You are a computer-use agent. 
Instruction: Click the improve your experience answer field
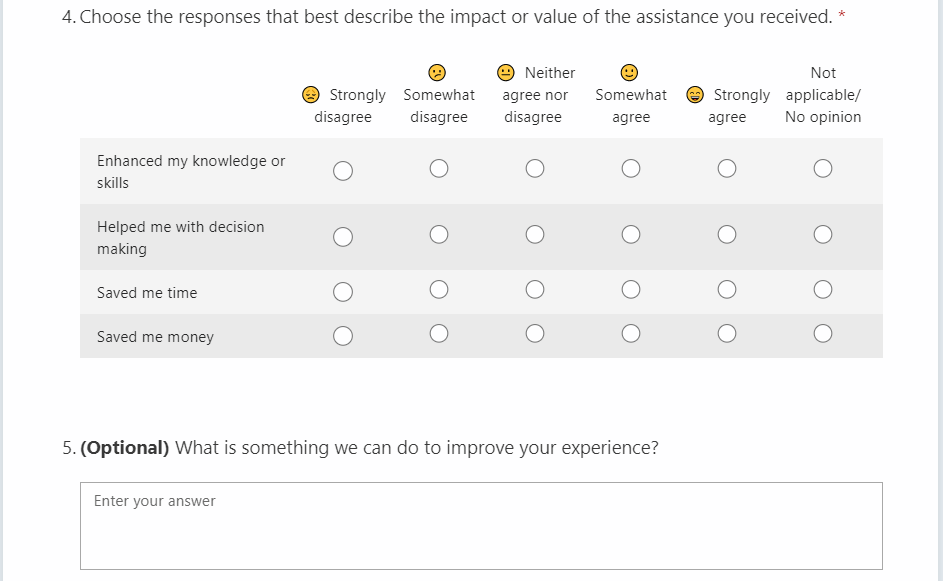click(x=481, y=526)
